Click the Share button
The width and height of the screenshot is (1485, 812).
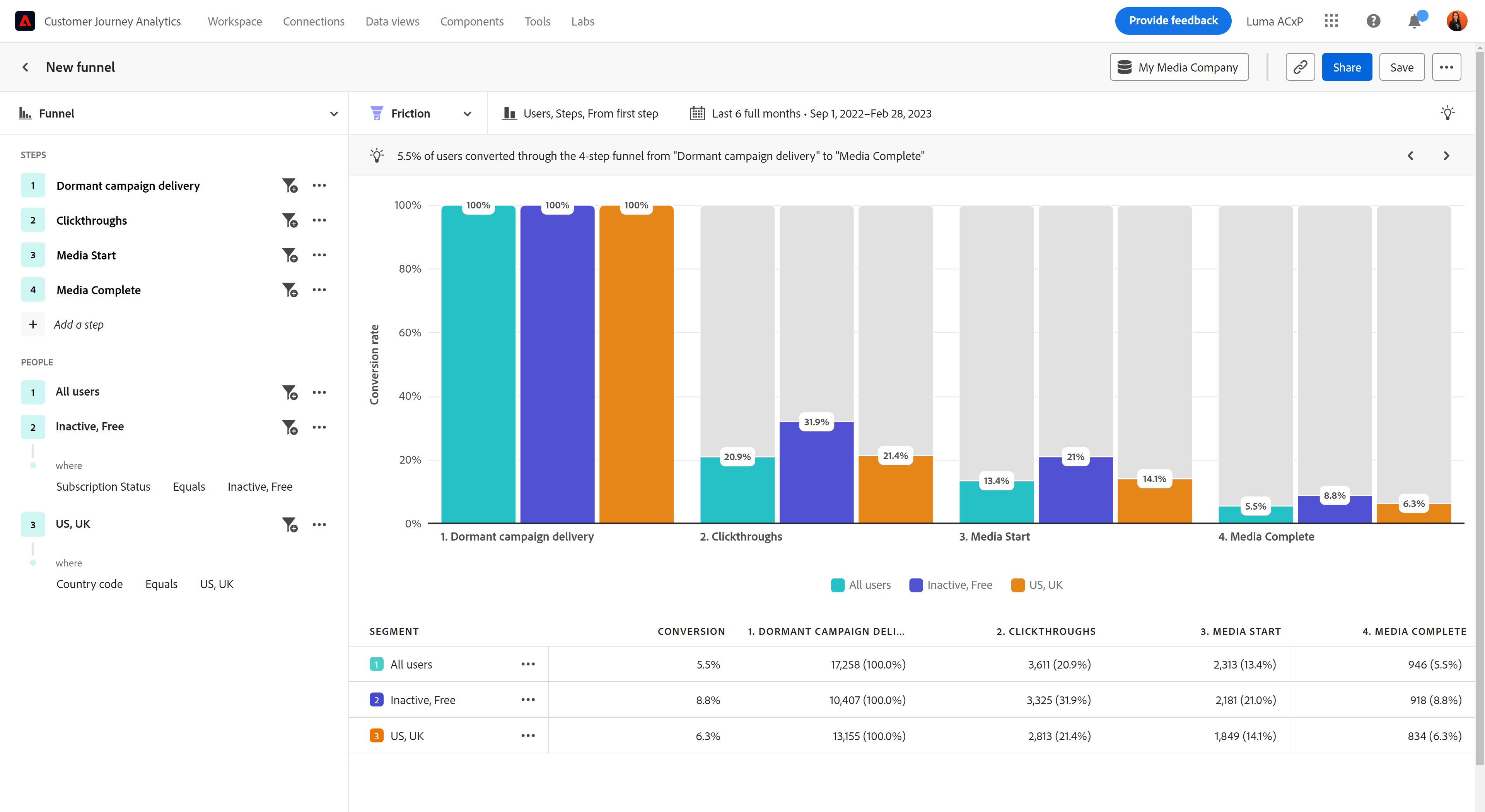pyautogui.click(x=1346, y=67)
